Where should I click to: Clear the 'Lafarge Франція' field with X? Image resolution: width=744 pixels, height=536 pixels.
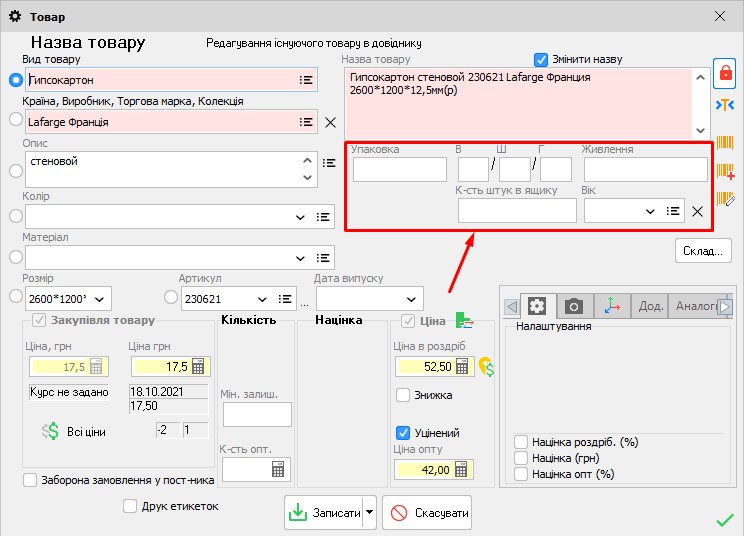(x=331, y=122)
